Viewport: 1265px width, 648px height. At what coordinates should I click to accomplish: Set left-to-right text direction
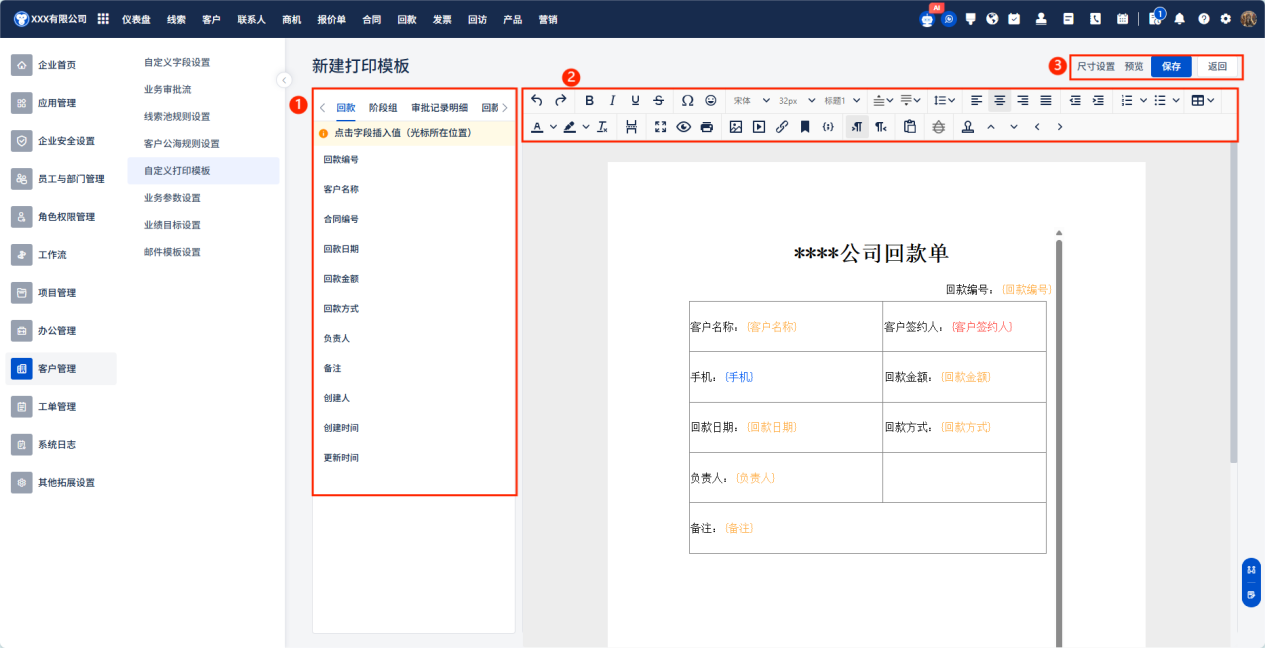(857, 127)
